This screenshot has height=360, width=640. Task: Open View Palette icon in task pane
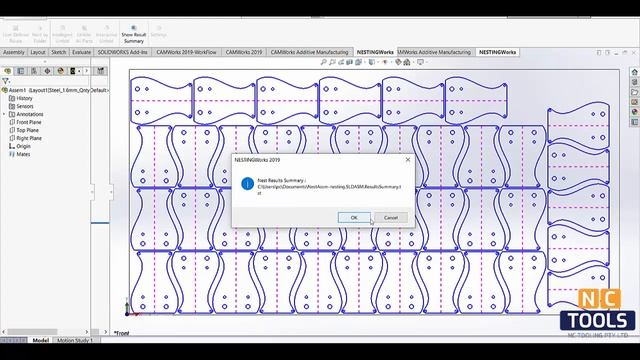coord(635,102)
